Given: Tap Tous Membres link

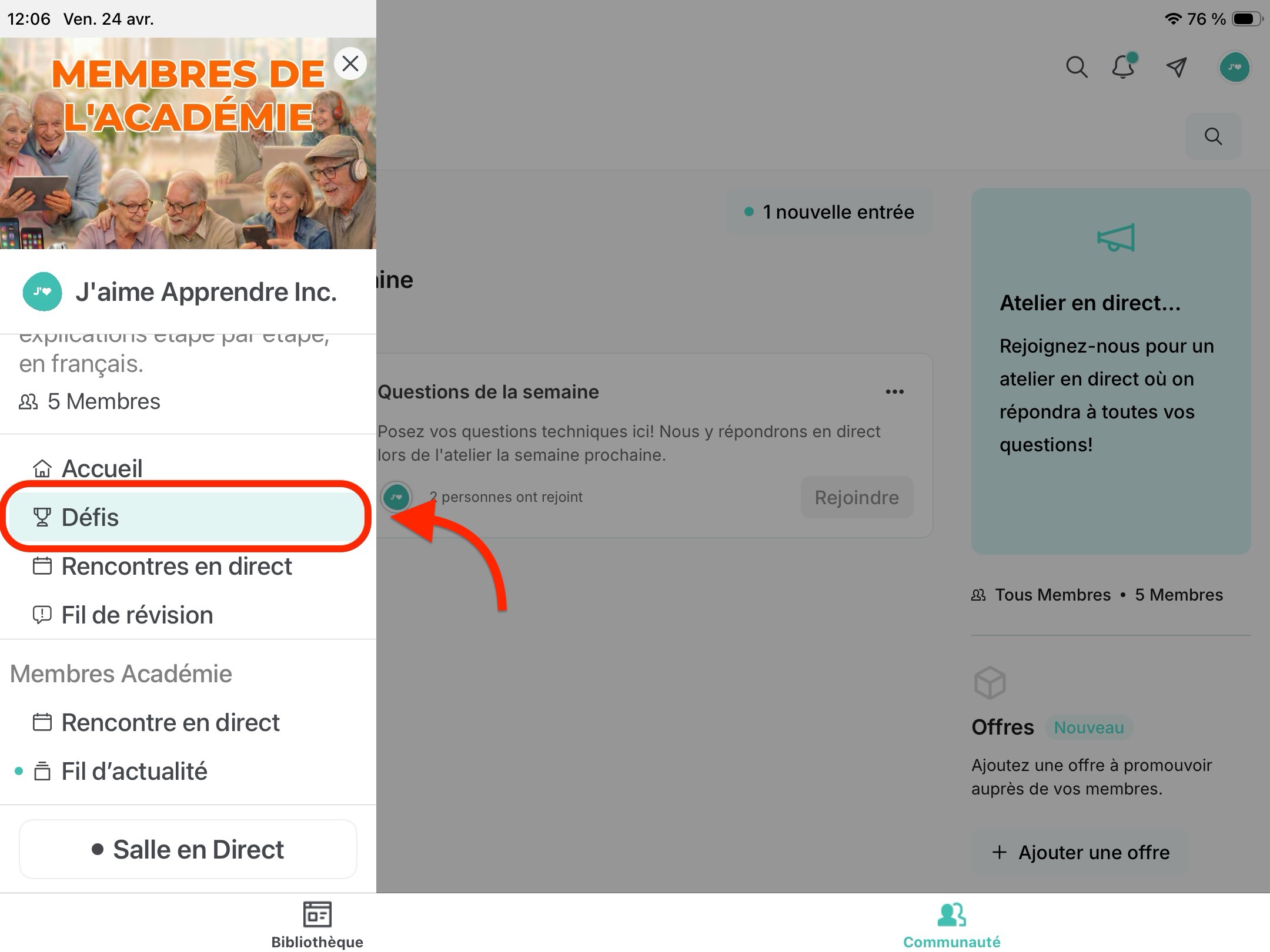Looking at the screenshot, I should 1052,595.
